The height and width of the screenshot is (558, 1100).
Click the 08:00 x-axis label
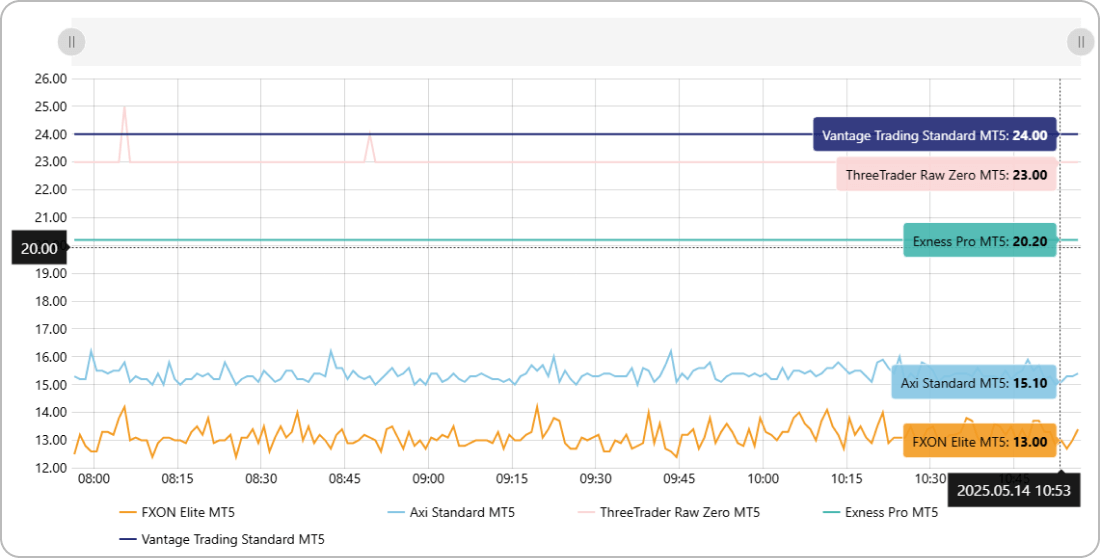click(x=93, y=479)
